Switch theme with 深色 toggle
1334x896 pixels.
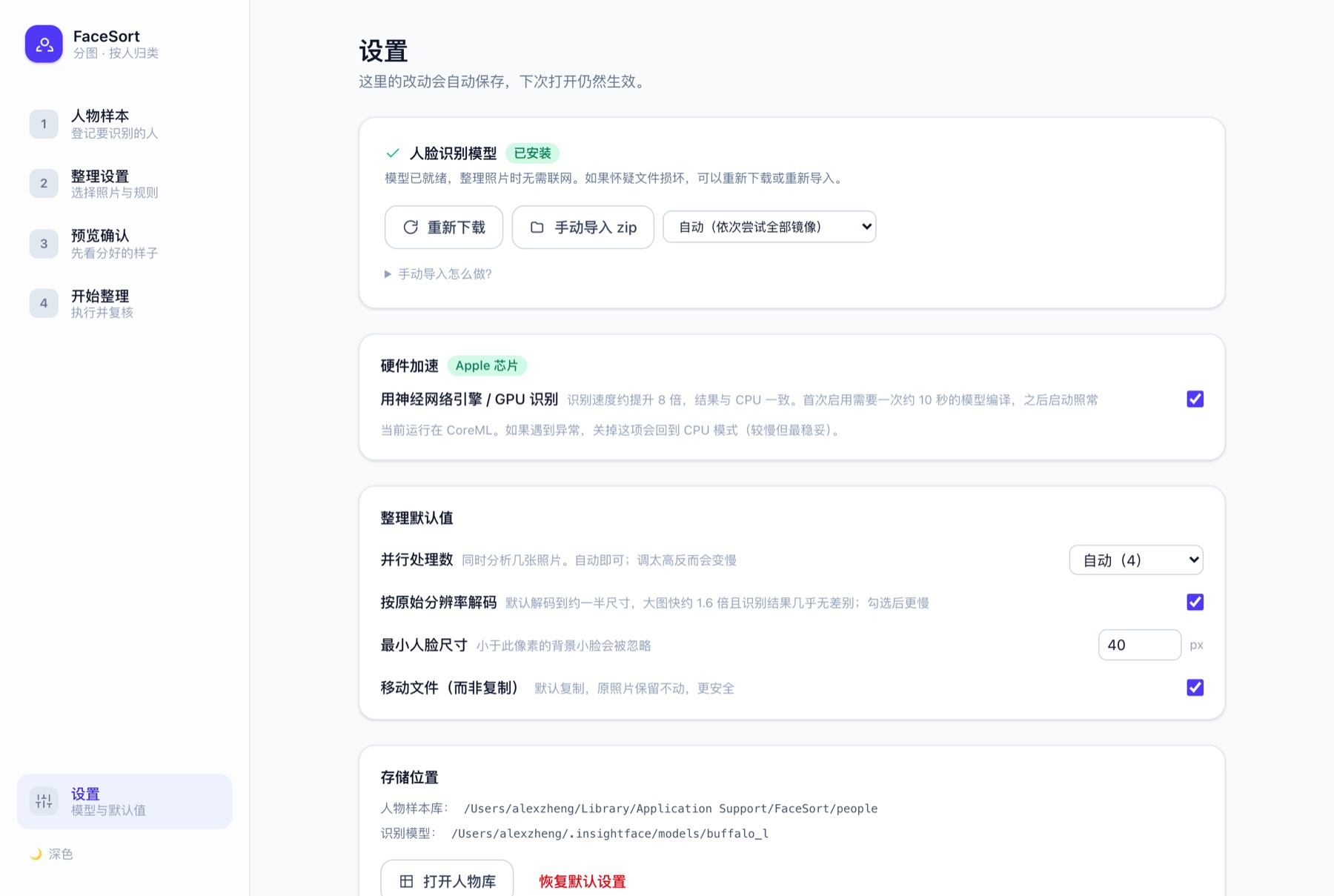pos(52,854)
